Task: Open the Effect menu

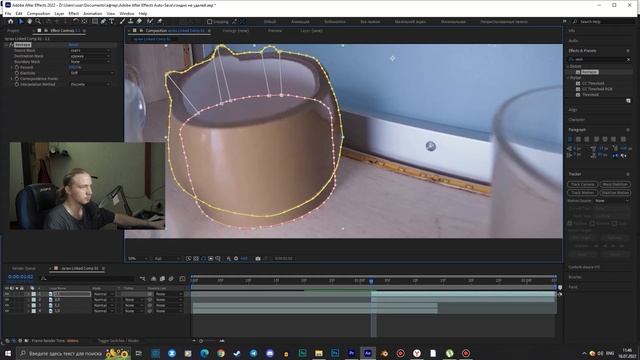Action: click(x=73, y=13)
